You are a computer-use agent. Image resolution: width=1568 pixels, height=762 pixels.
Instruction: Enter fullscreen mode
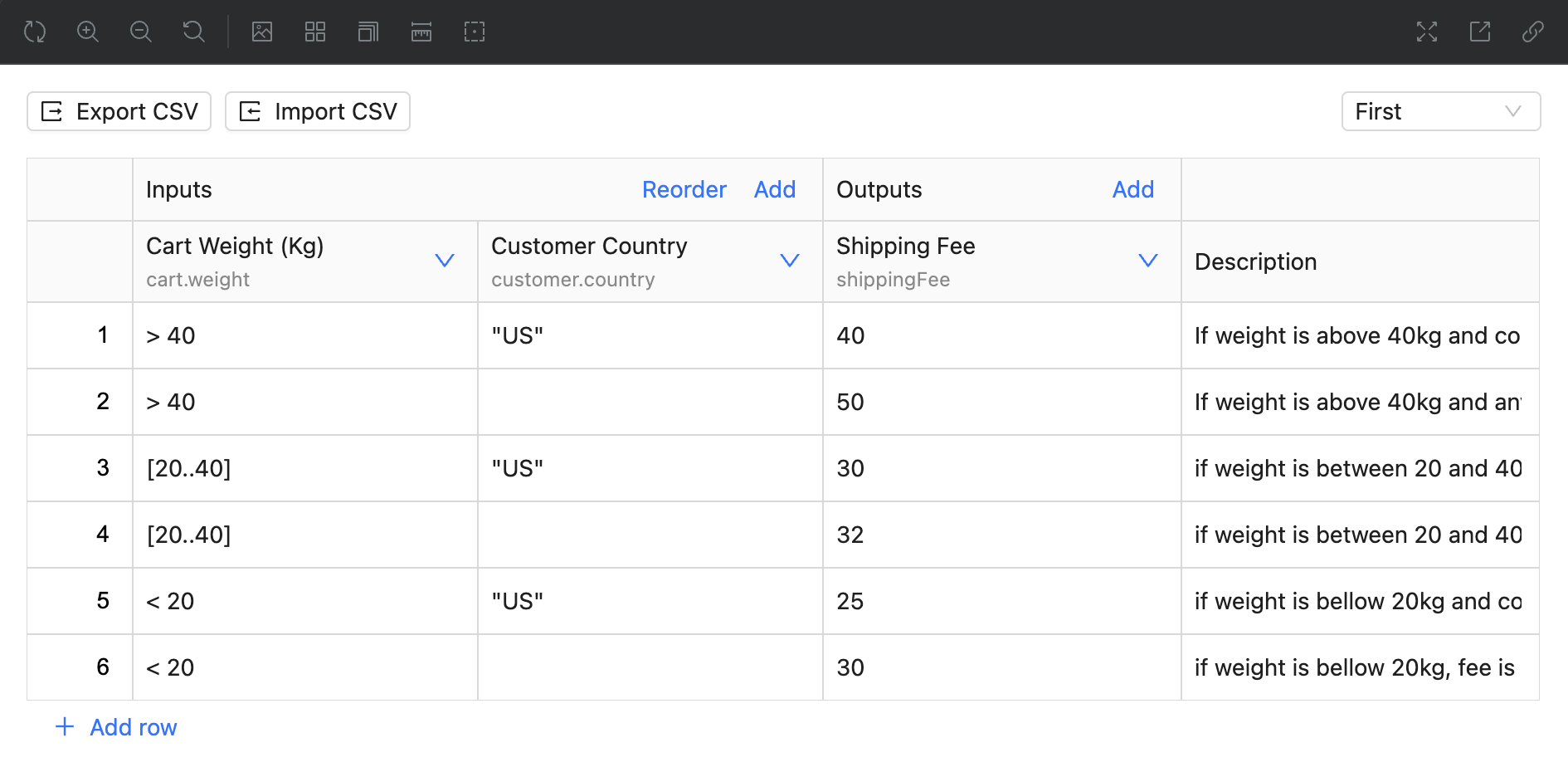1427,32
